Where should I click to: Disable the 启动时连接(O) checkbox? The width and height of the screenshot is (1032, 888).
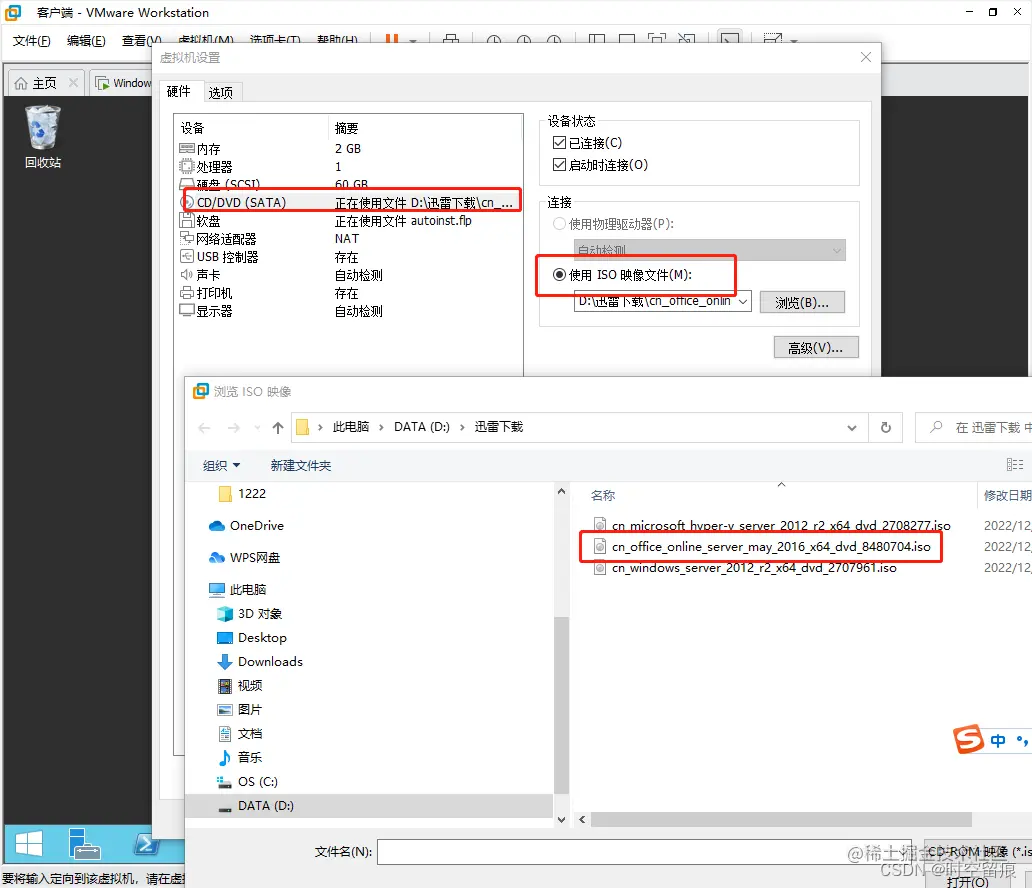click(x=558, y=164)
